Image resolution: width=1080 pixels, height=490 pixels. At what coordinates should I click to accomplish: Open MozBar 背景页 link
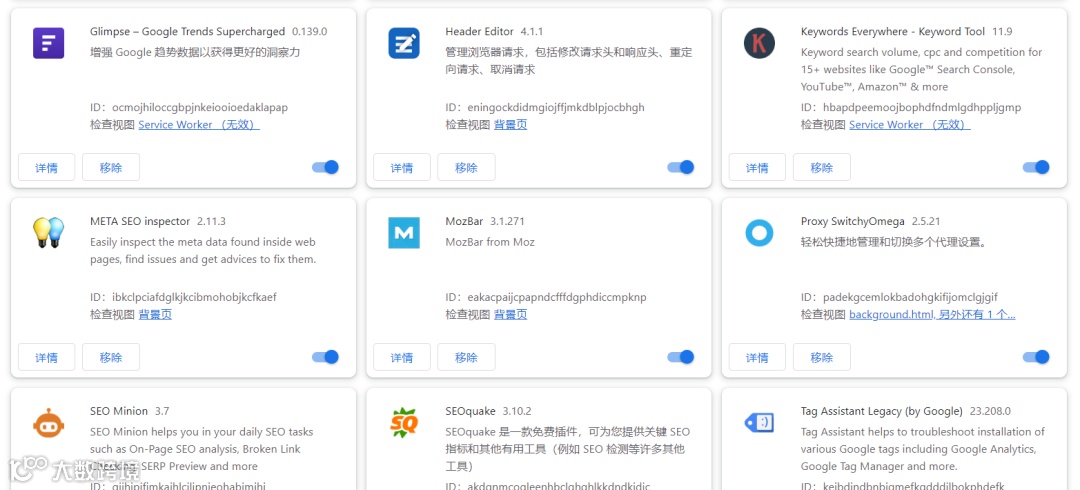pos(510,314)
